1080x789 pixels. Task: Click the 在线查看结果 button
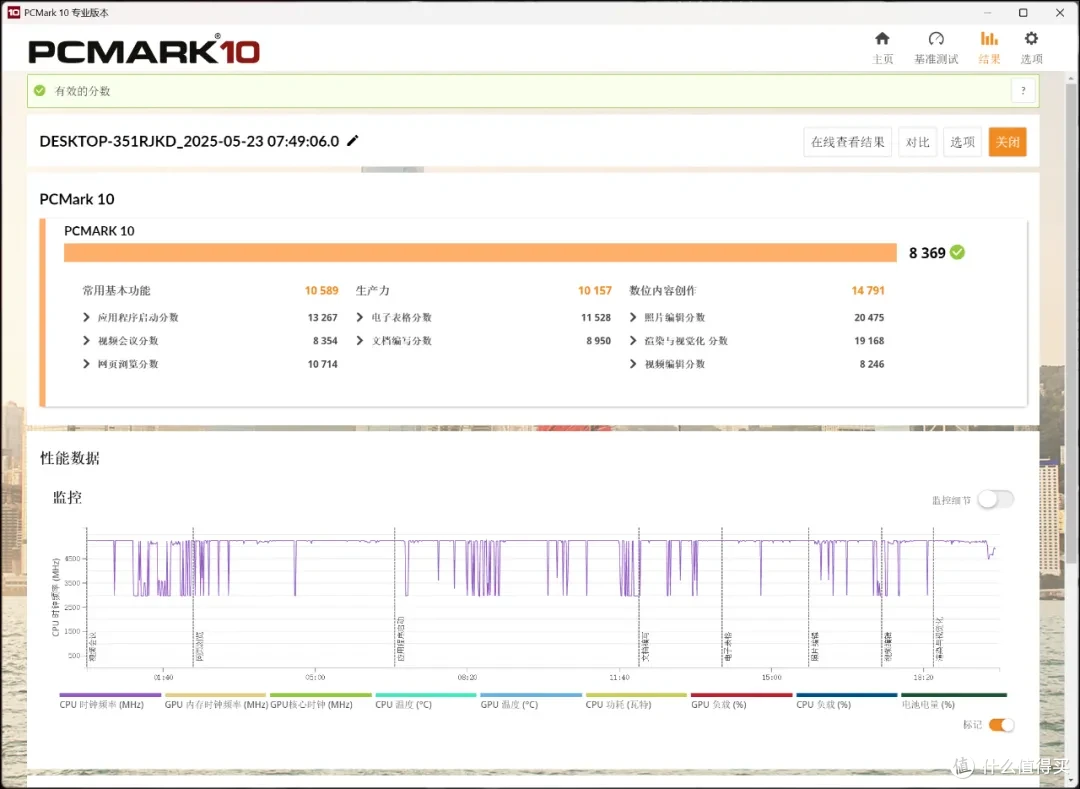tap(847, 142)
